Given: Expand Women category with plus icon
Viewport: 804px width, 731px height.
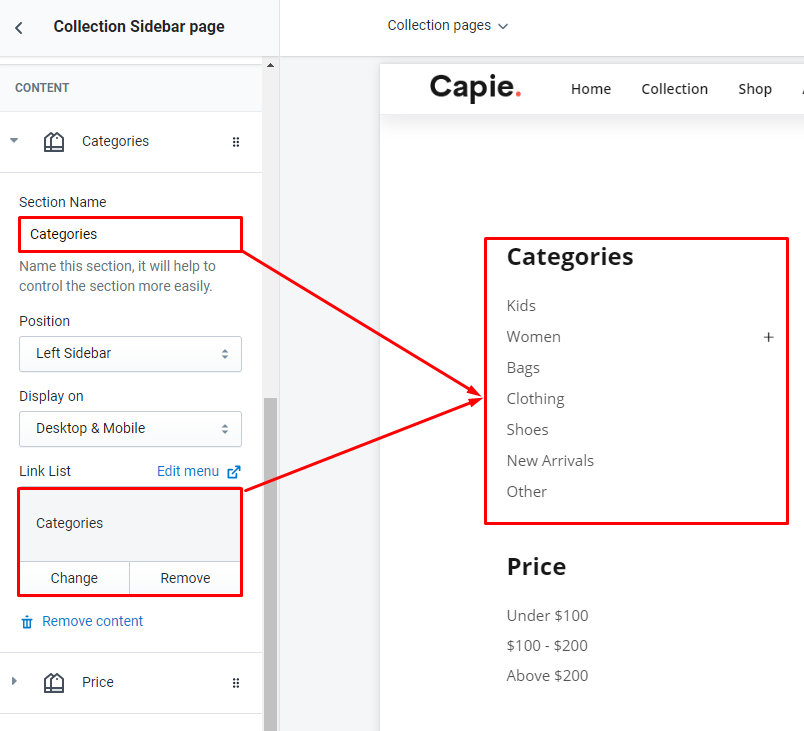Looking at the screenshot, I should (768, 337).
